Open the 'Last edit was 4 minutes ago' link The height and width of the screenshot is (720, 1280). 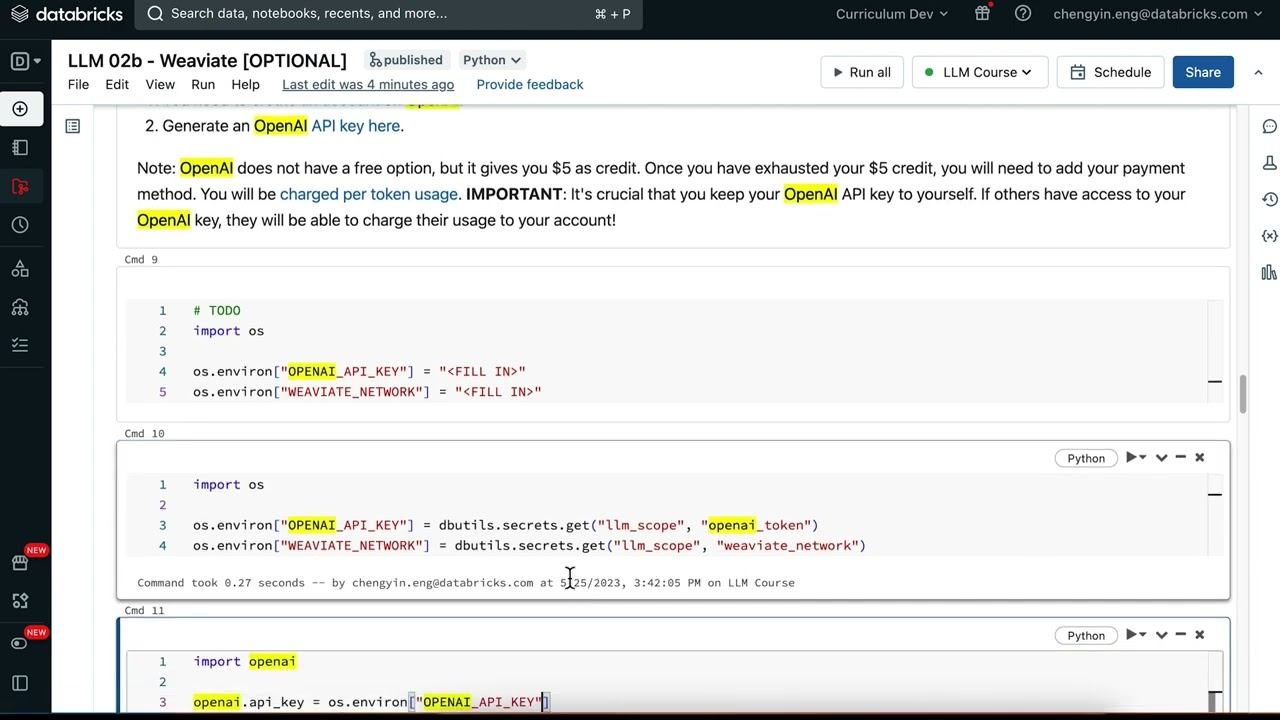(x=368, y=84)
